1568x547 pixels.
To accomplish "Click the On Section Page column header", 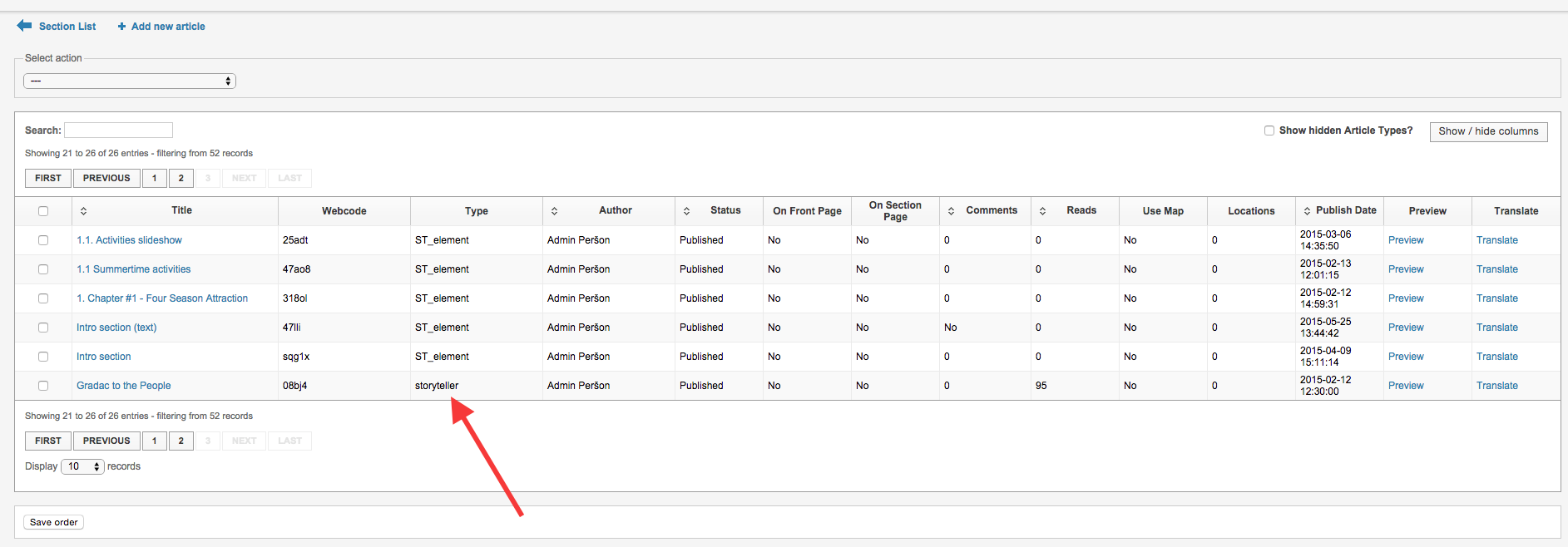I will tap(895, 211).
